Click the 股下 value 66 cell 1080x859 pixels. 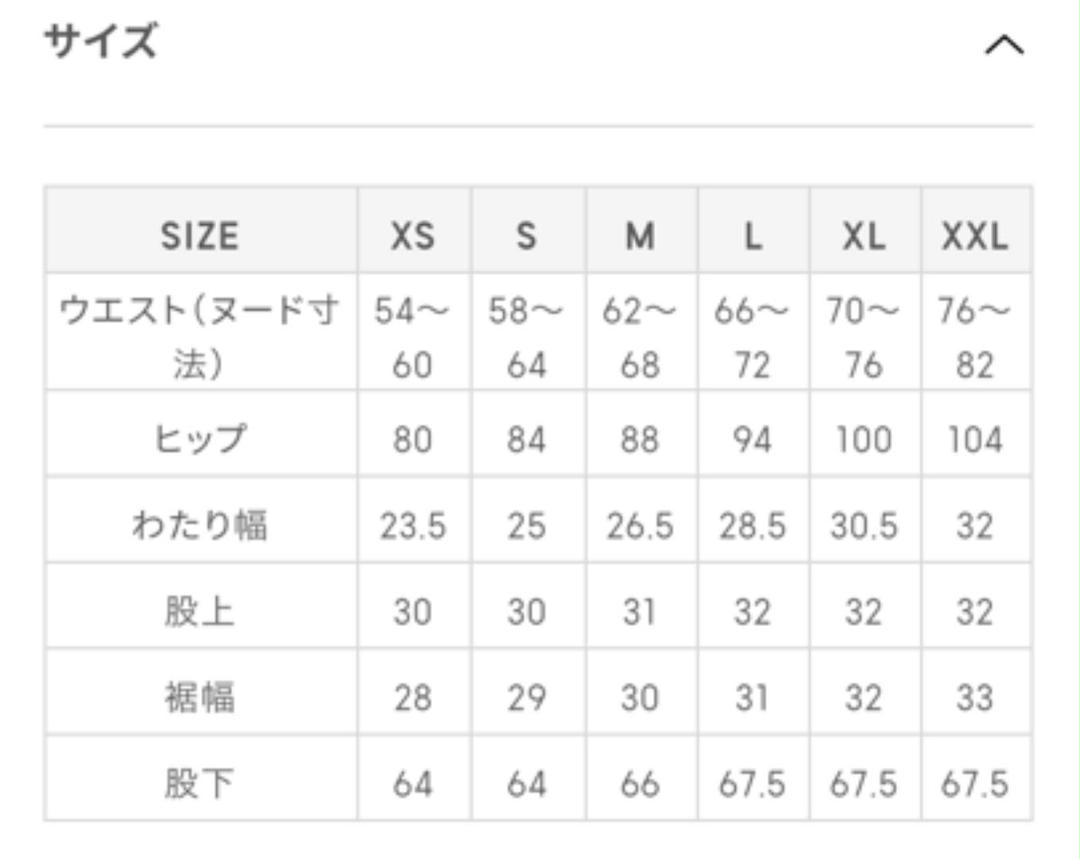(642, 778)
